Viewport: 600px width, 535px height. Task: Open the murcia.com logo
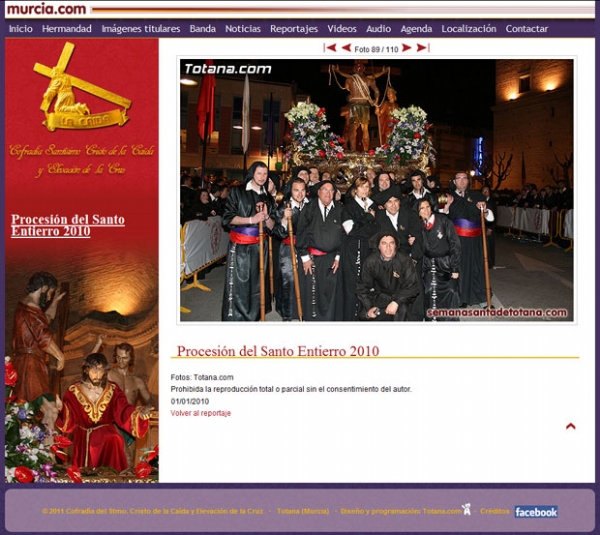47,9
